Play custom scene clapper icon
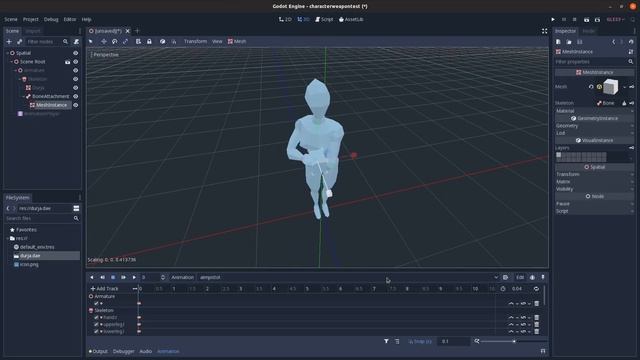This screenshot has height=360, width=640. pyautogui.click(x=597, y=19)
